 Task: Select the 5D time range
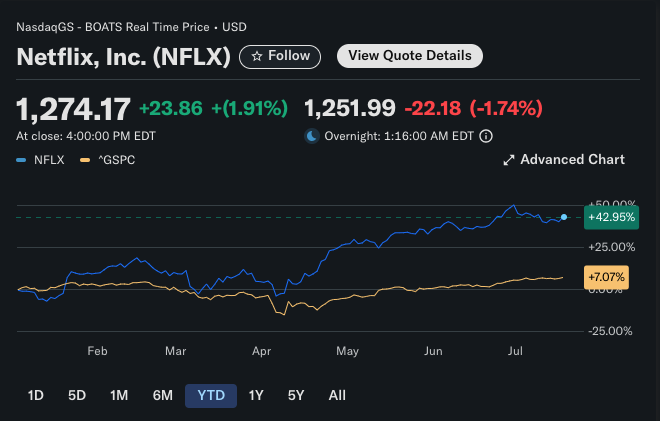[x=77, y=395]
